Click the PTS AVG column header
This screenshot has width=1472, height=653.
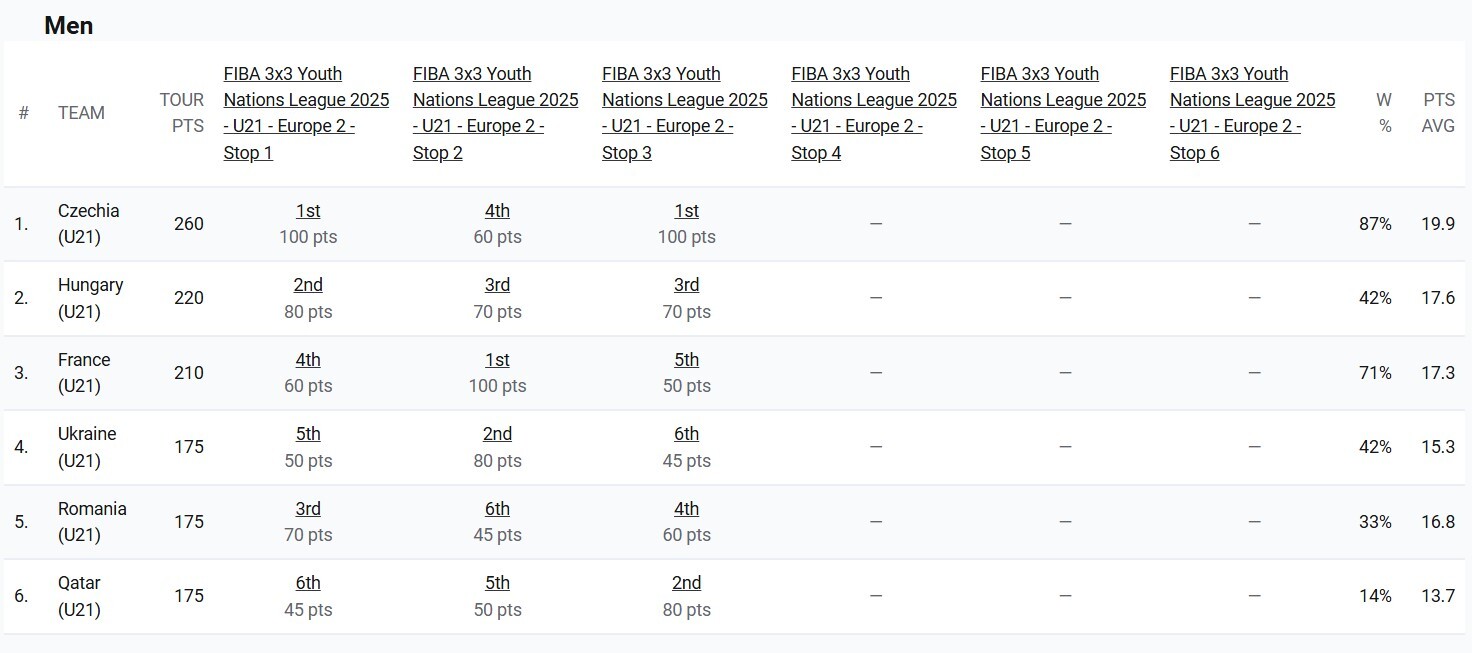tap(1438, 113)
